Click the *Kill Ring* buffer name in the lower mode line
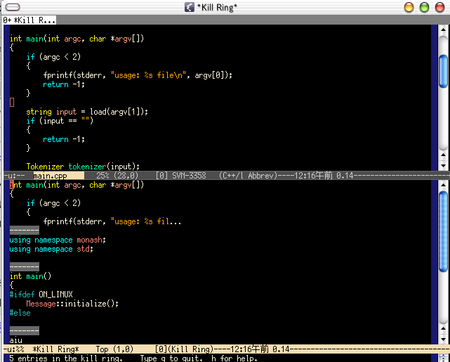This screenshot has width=450, height=362. (56, 349)
